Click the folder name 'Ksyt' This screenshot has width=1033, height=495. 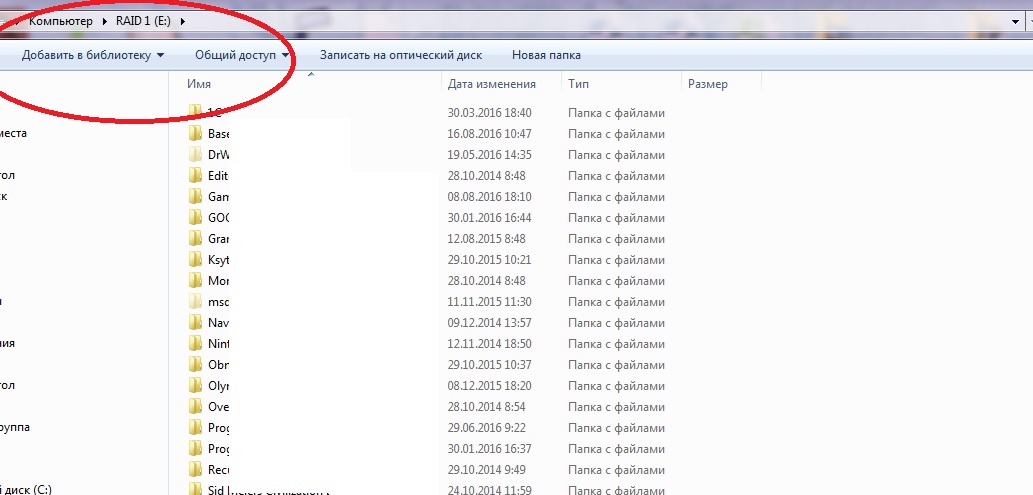tap(219, 260)
